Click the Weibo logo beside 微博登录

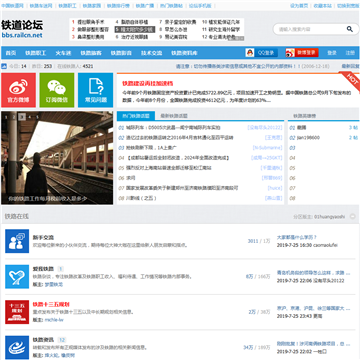[290, 53]
